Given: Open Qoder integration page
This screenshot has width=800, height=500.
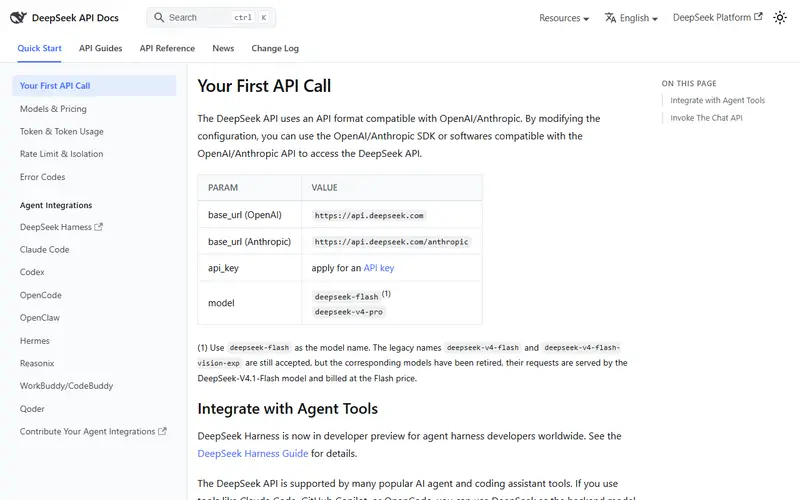Looking at the screenshot, I should [x=32, y=409].
